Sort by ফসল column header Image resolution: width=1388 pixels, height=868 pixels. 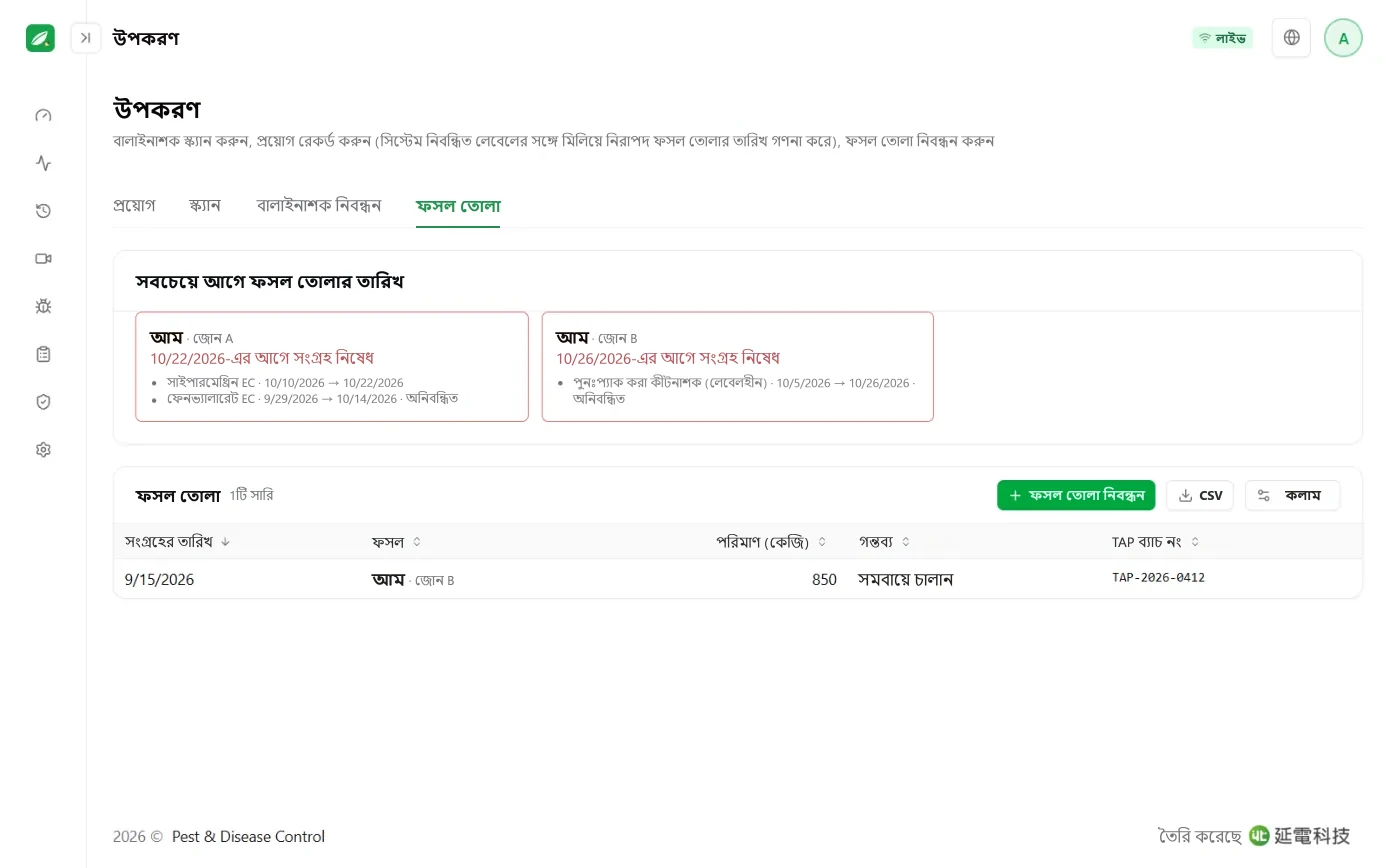tap(397, 541)
